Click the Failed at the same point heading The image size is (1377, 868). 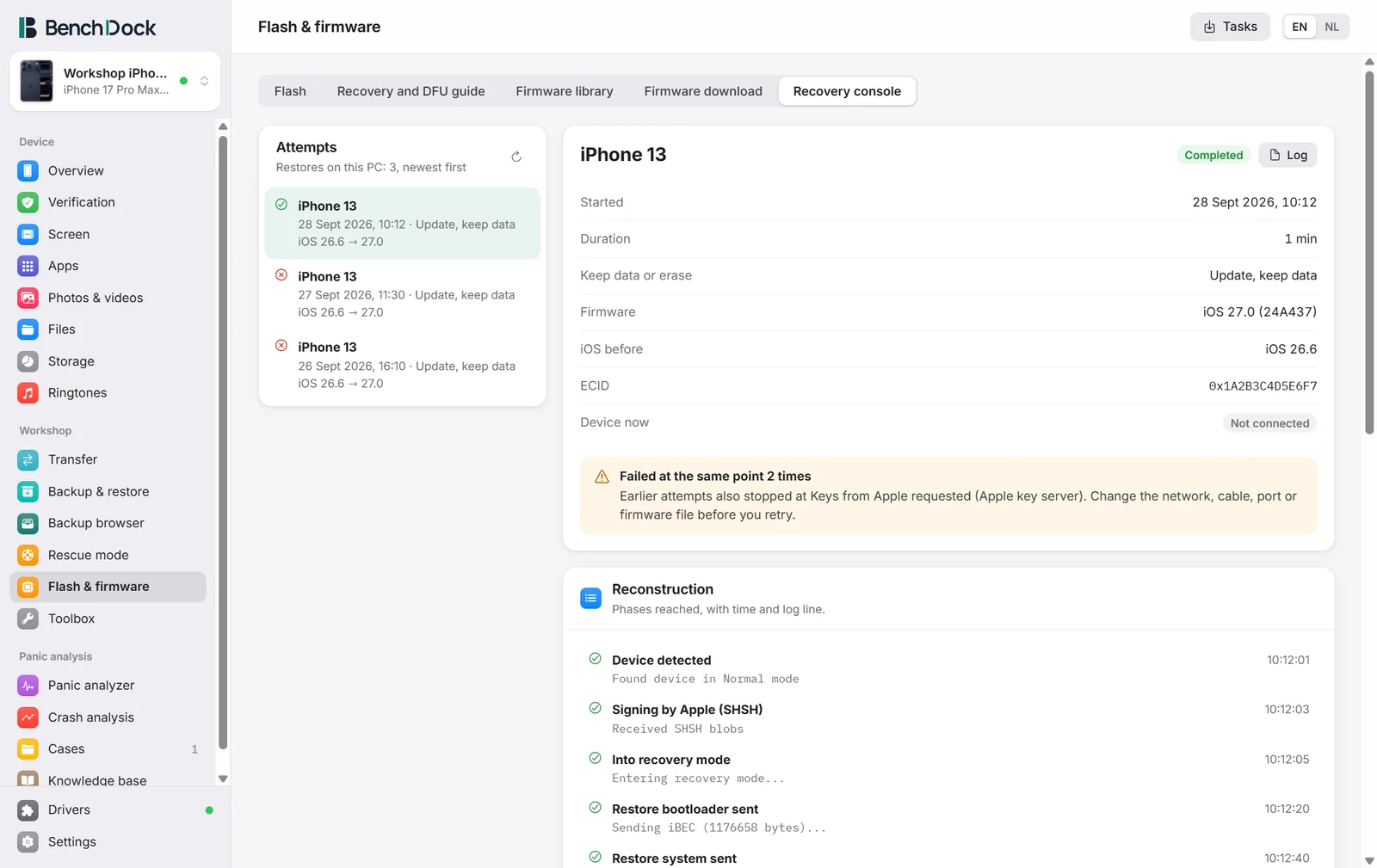coord(715,477)
